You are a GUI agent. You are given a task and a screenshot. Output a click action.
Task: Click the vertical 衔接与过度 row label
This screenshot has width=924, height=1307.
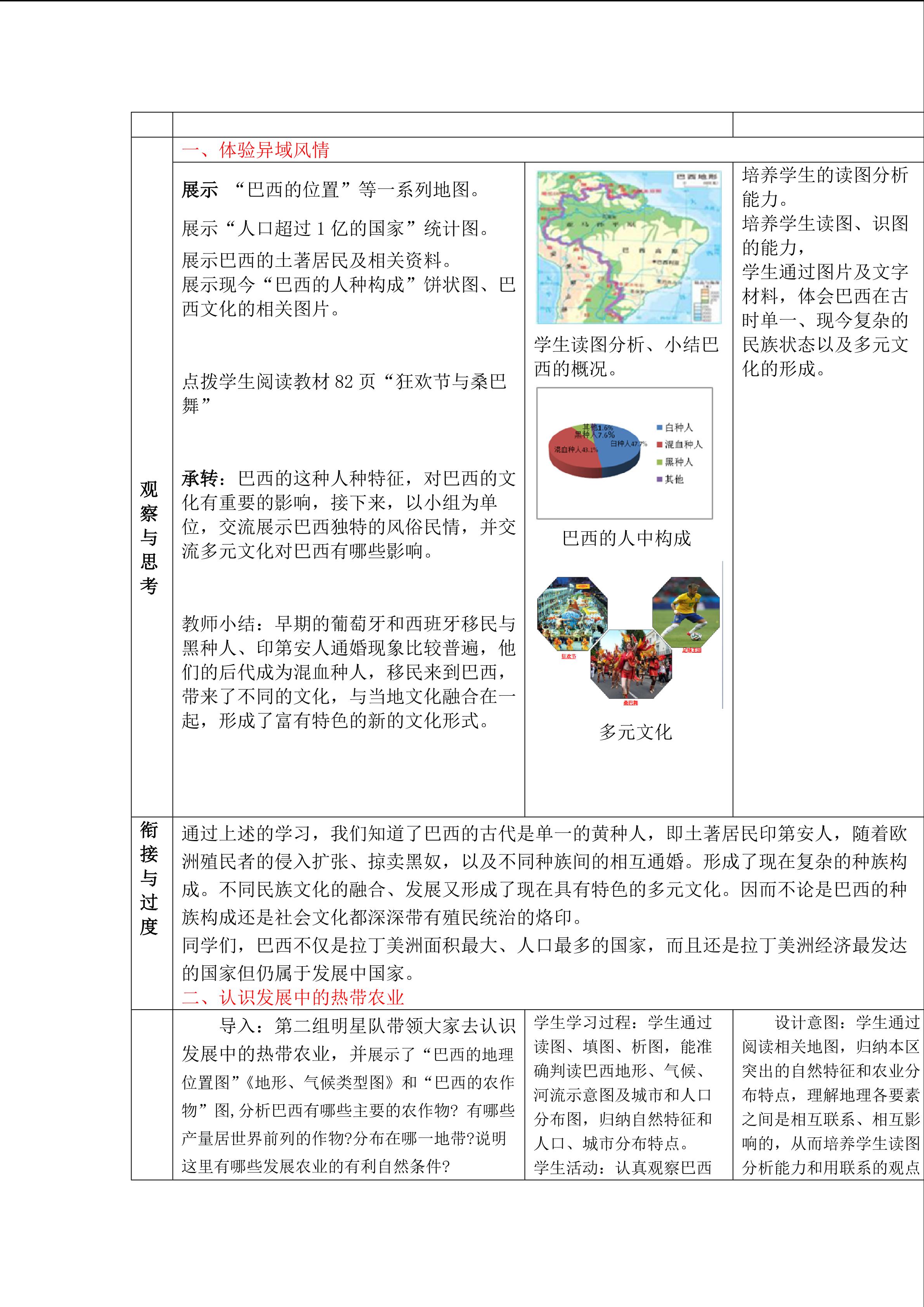coord(149,878)
